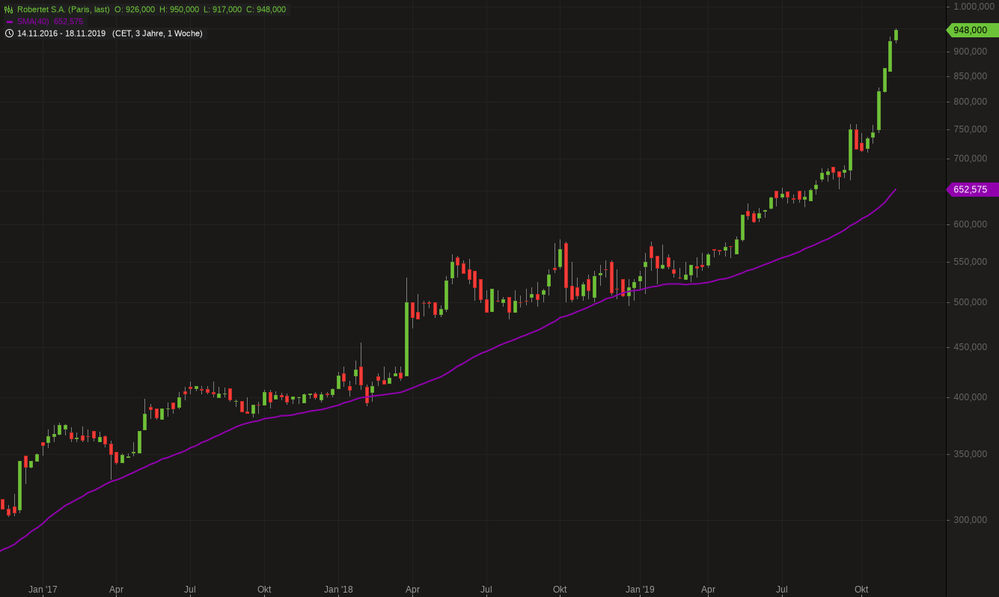Click the purple 652,575 SMA value tag

(969, 189)
